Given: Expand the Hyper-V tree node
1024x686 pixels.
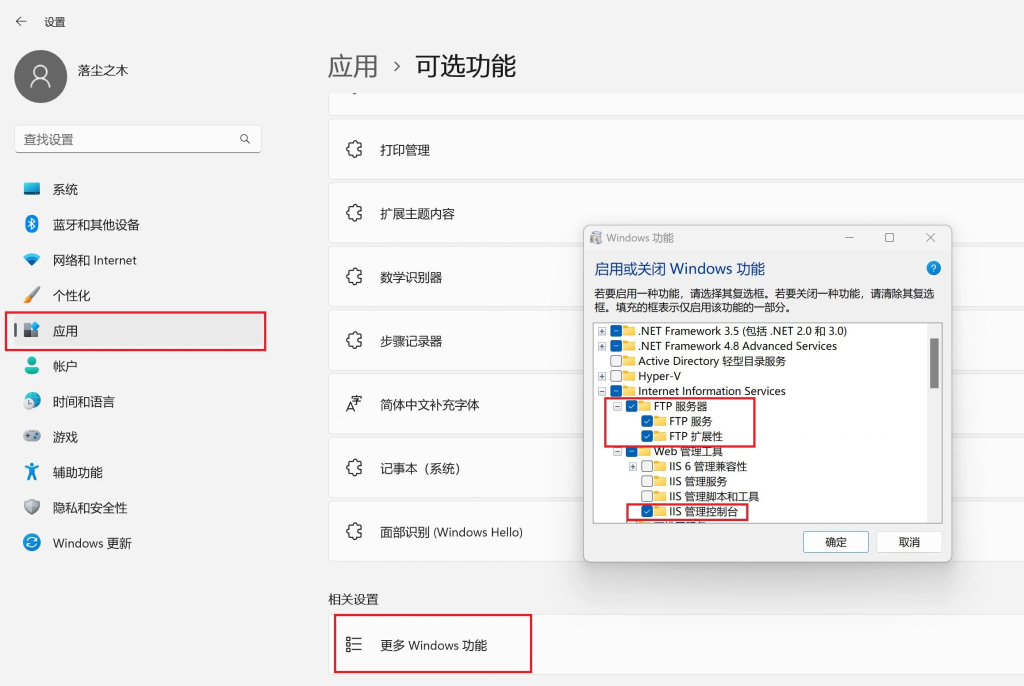Looking at the screenshot, I should click(x=602, y=376).
